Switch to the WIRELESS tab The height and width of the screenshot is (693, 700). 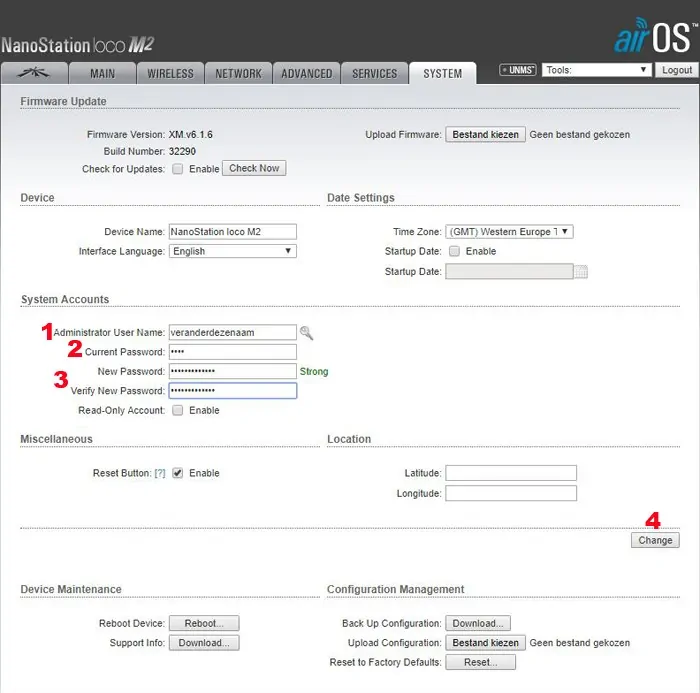(x=171, y=73)
